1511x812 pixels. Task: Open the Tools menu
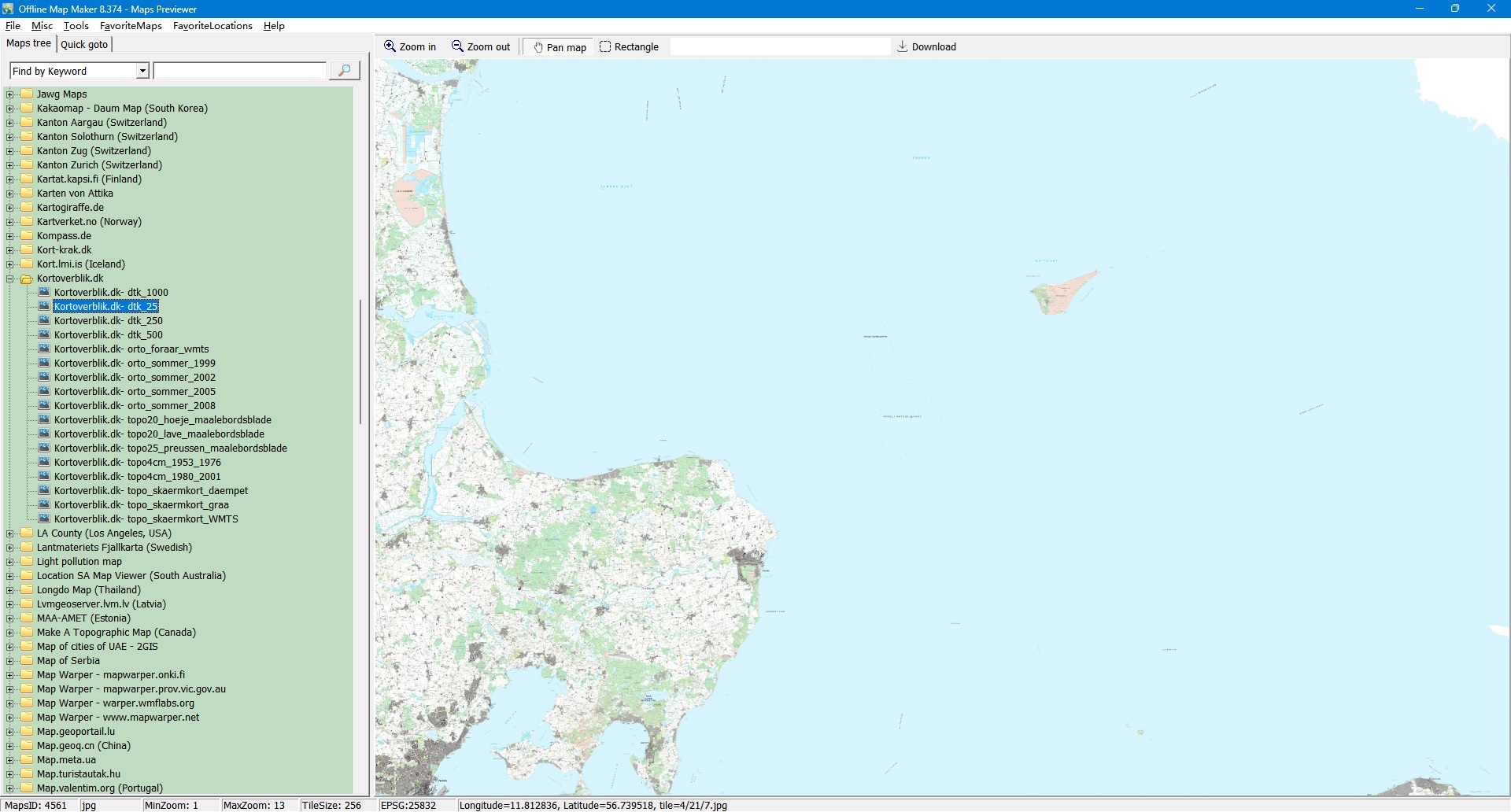click(76, 26)
